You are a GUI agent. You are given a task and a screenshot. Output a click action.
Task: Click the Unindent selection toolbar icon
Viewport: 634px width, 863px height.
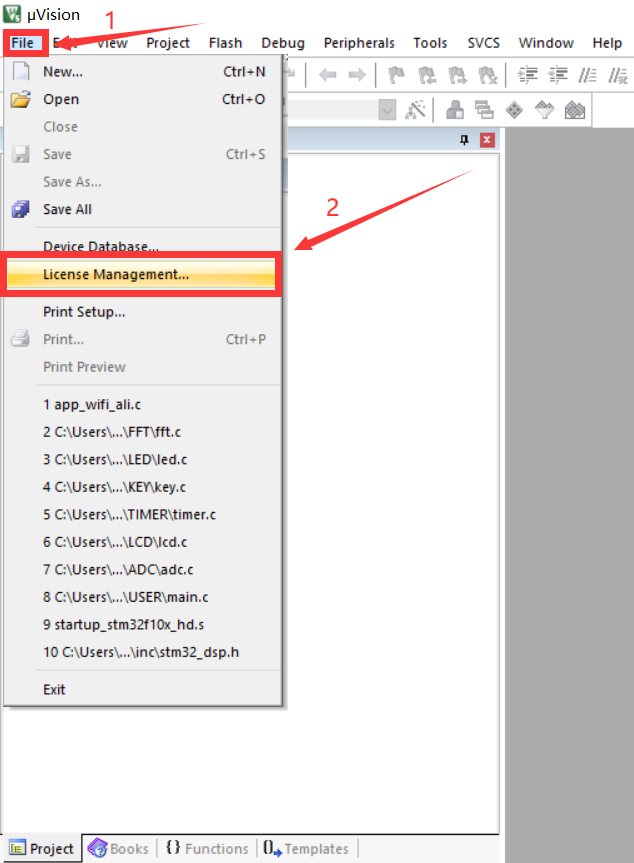(558, 74)
